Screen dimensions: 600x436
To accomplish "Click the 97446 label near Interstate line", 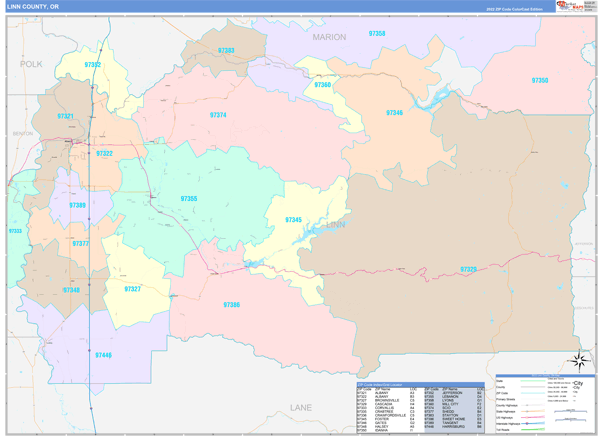I will pos(103,355).
